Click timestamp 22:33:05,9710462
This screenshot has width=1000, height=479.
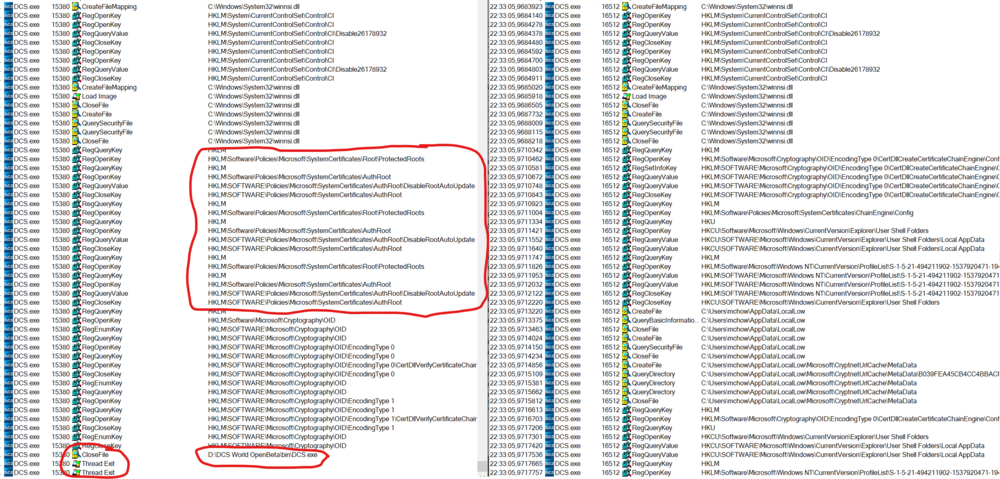pyautogui.click(x=517, y=159)
